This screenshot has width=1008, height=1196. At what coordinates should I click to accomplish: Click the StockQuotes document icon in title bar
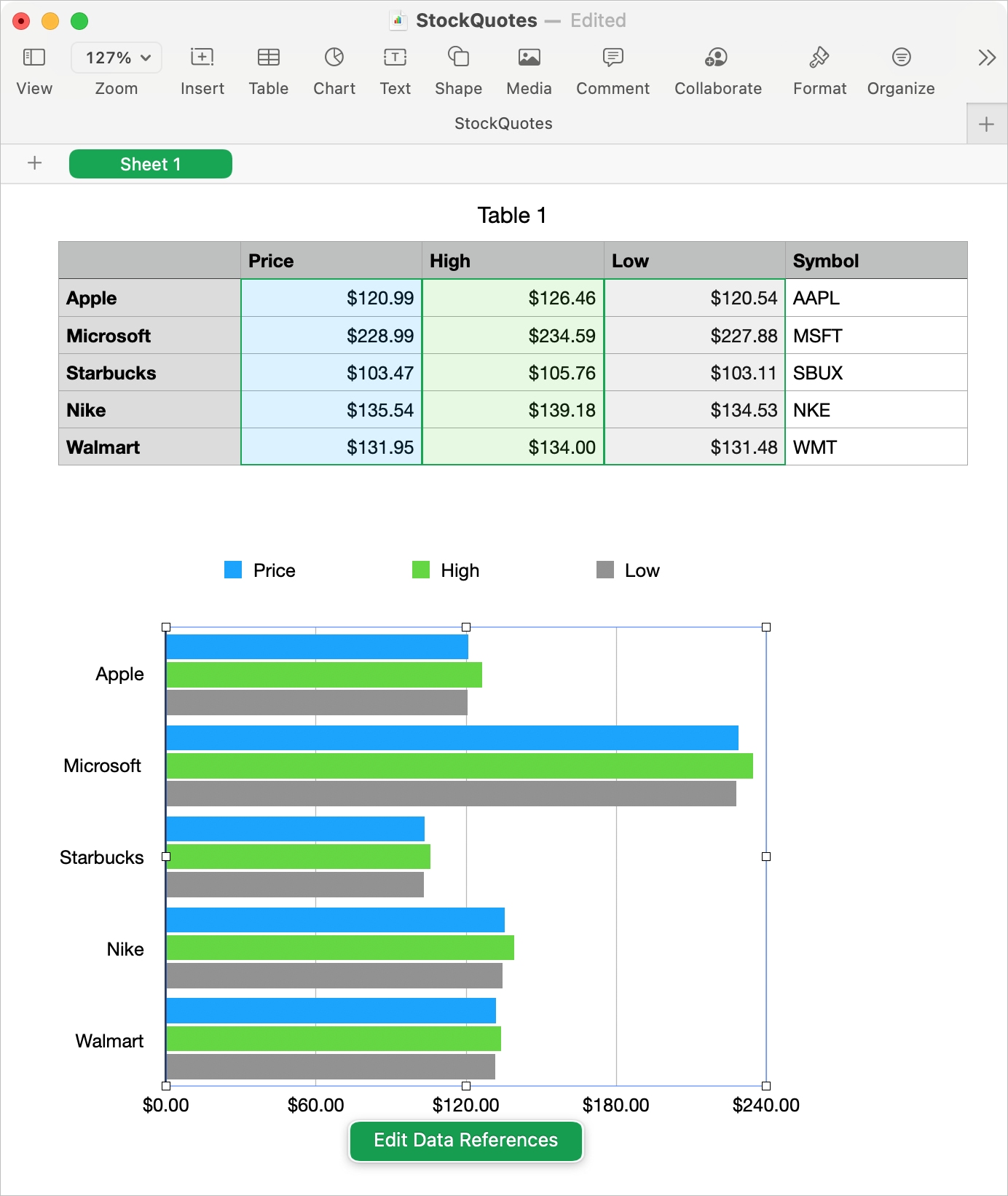[x=398, y=20]
